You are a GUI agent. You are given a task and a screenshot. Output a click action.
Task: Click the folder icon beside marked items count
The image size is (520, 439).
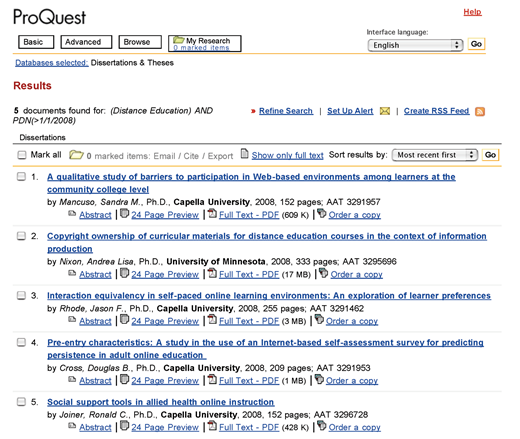click(x=76, y=155)
